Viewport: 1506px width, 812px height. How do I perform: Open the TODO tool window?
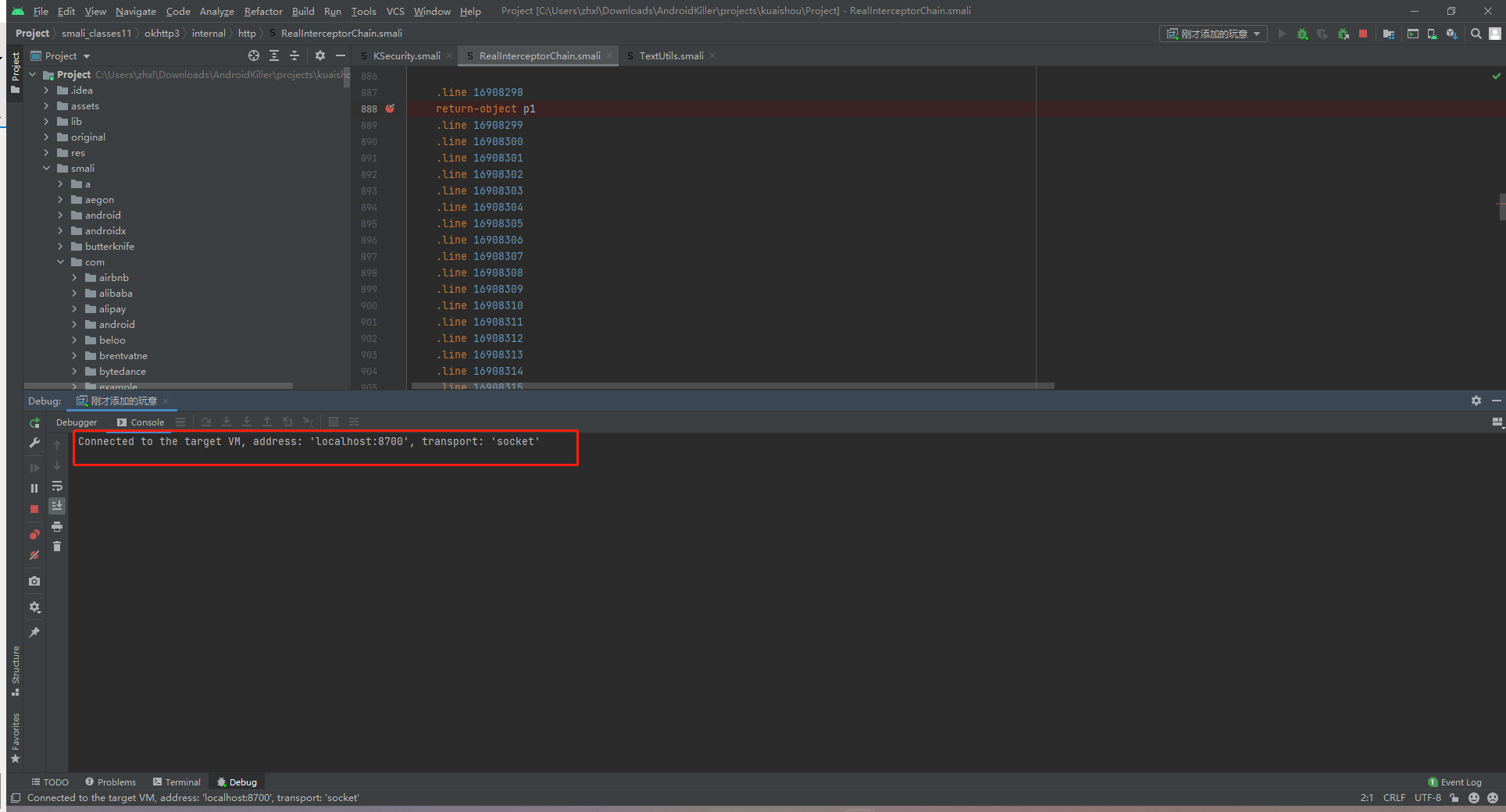(x=50, y=782)
